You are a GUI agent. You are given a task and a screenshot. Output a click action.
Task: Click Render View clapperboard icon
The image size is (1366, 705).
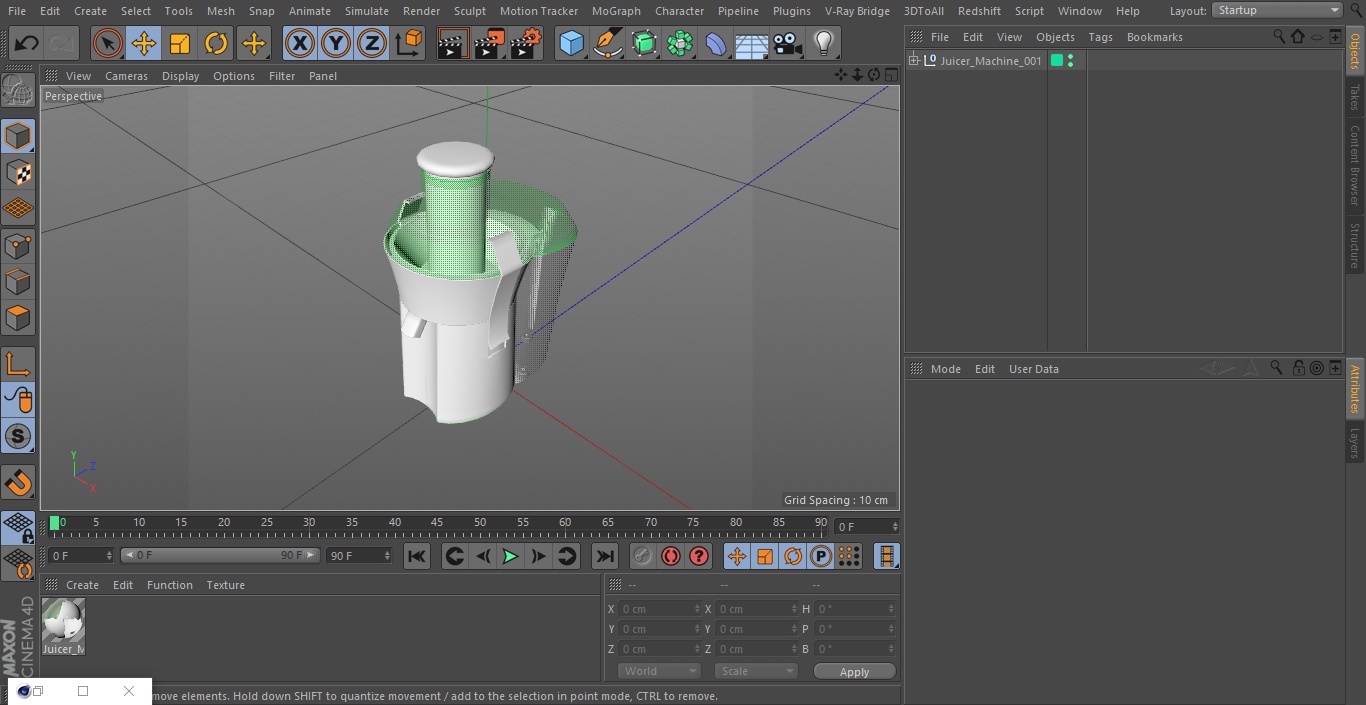coord(453,43)
